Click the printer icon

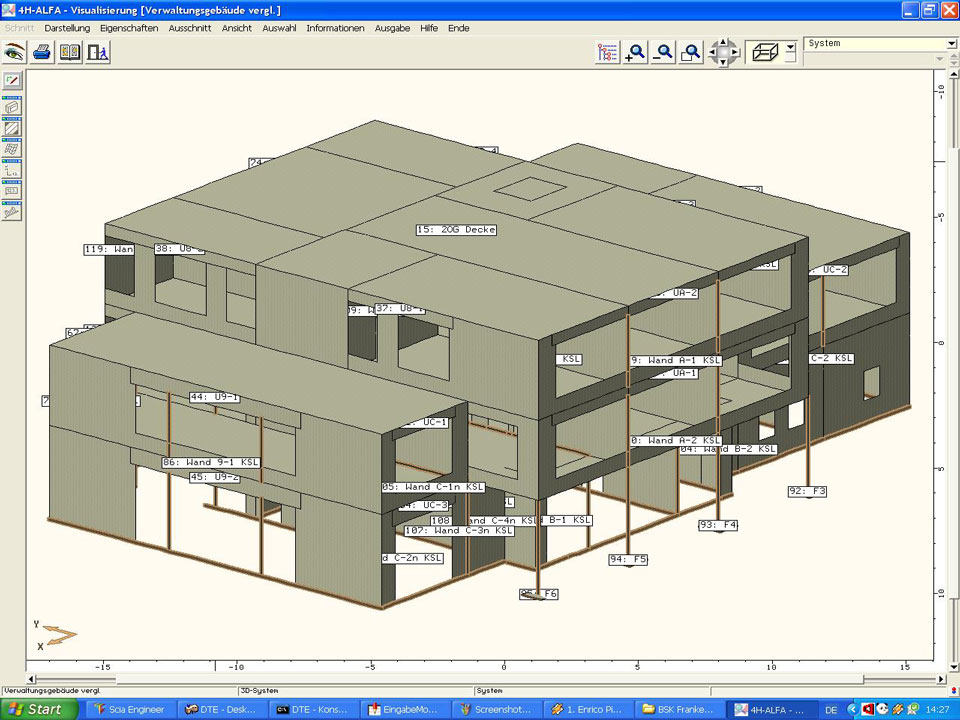[42, 52]
